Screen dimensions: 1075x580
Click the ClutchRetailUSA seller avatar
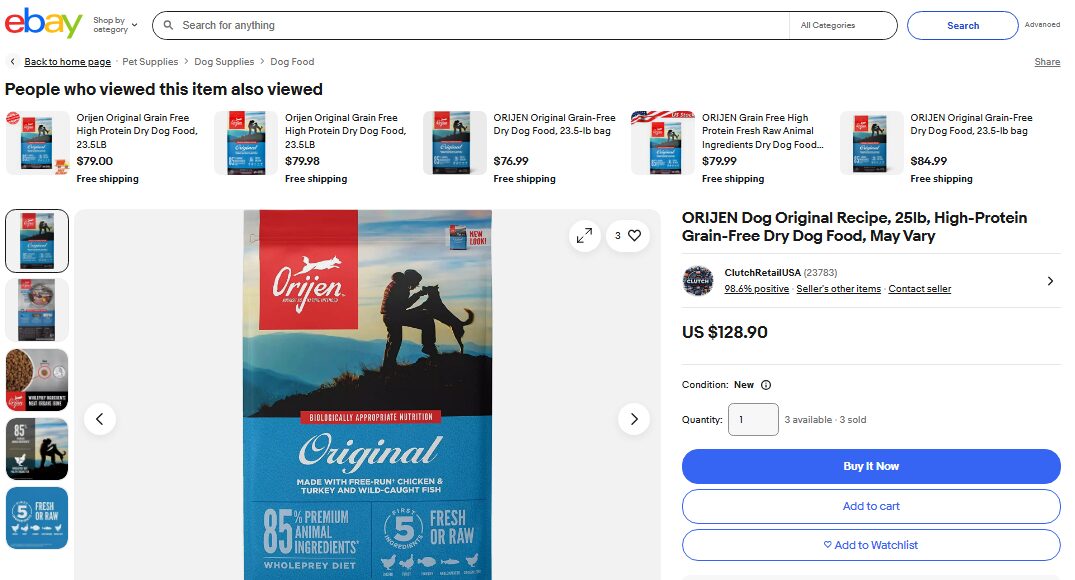tap(696, 281)
